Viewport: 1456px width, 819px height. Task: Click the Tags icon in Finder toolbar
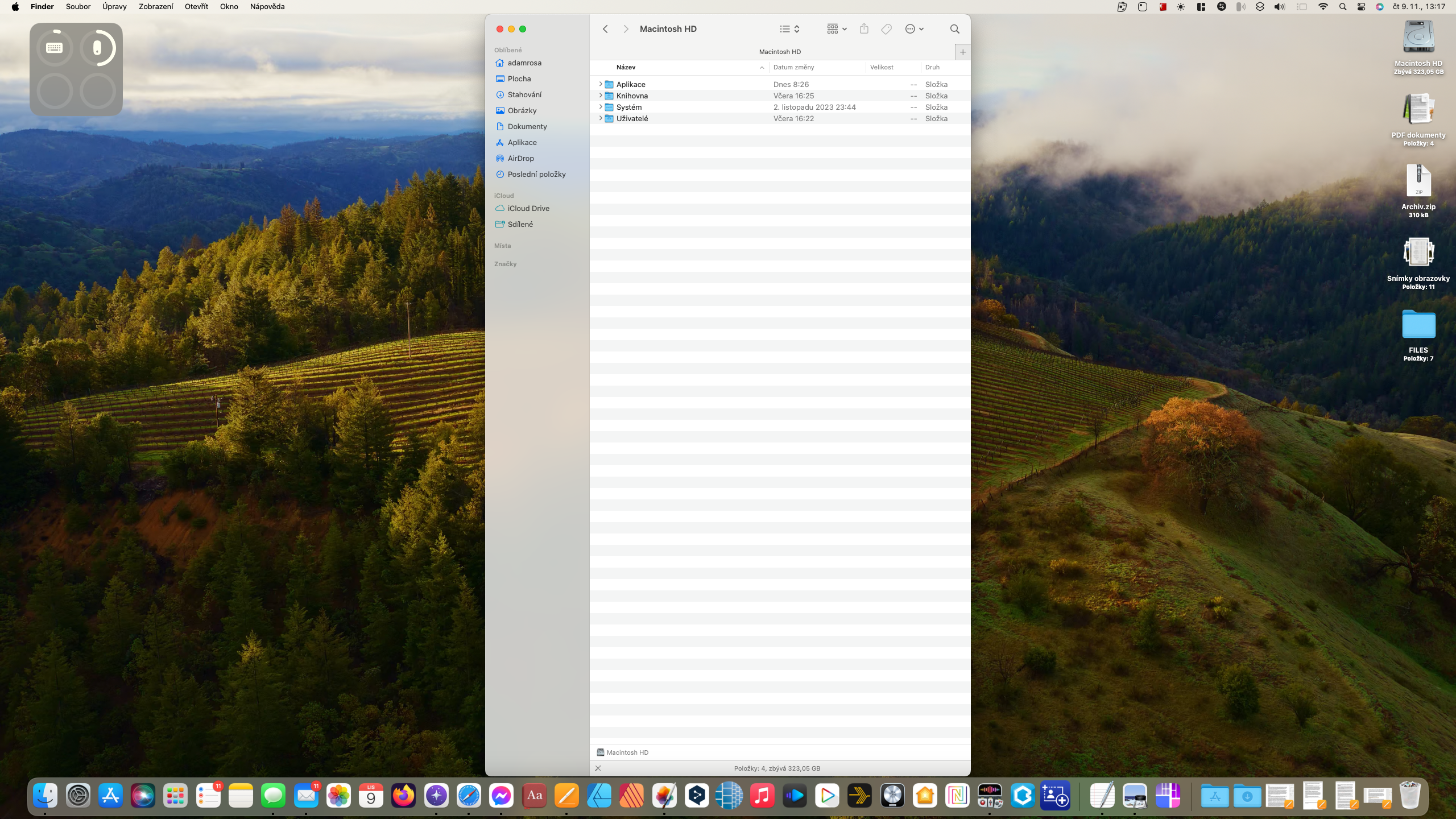tap(886, 29)
